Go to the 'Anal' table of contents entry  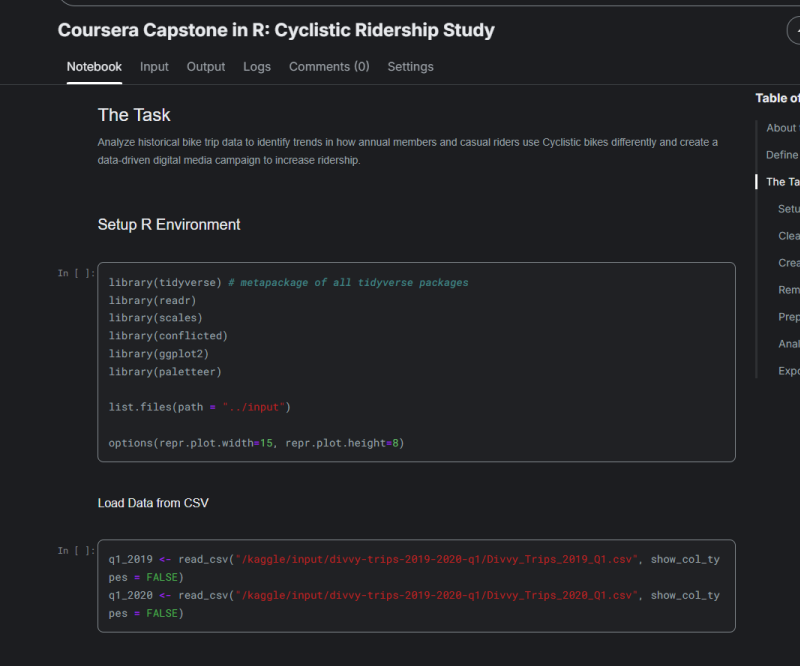tap(789, 344)
